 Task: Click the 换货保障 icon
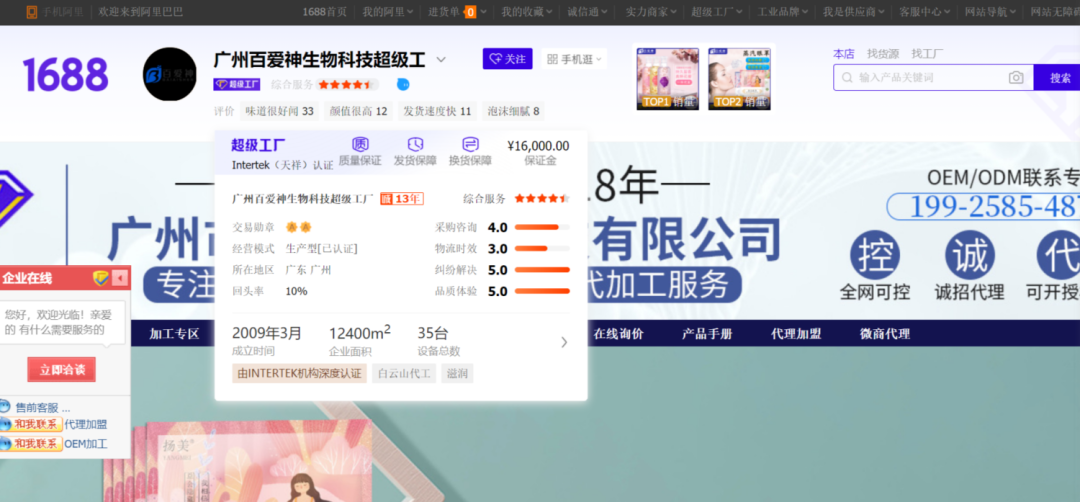click(x=470, y=144)
